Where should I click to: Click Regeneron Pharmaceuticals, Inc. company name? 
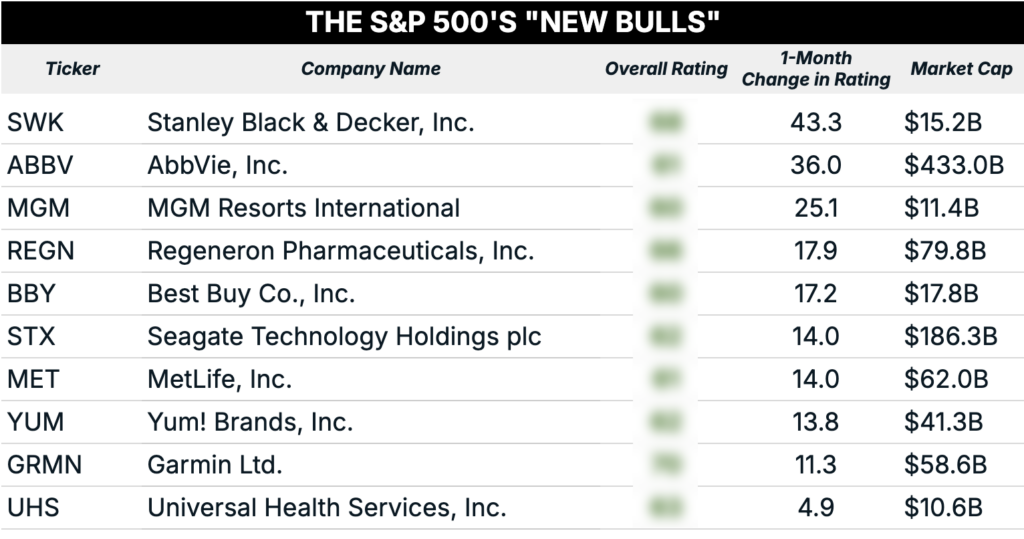(x=340, y=251)
